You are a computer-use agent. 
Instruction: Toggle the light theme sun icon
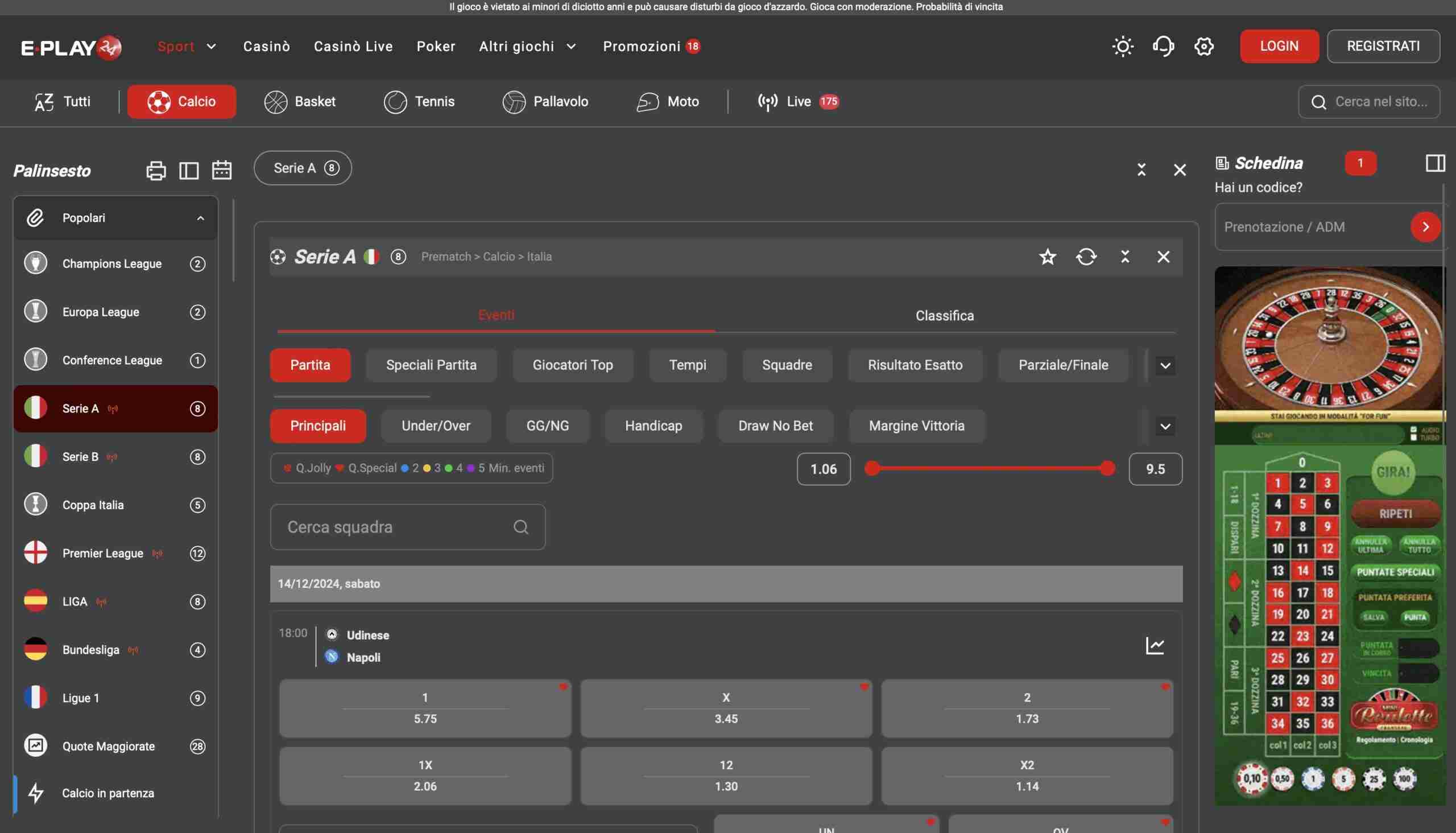coord(1123,46)
